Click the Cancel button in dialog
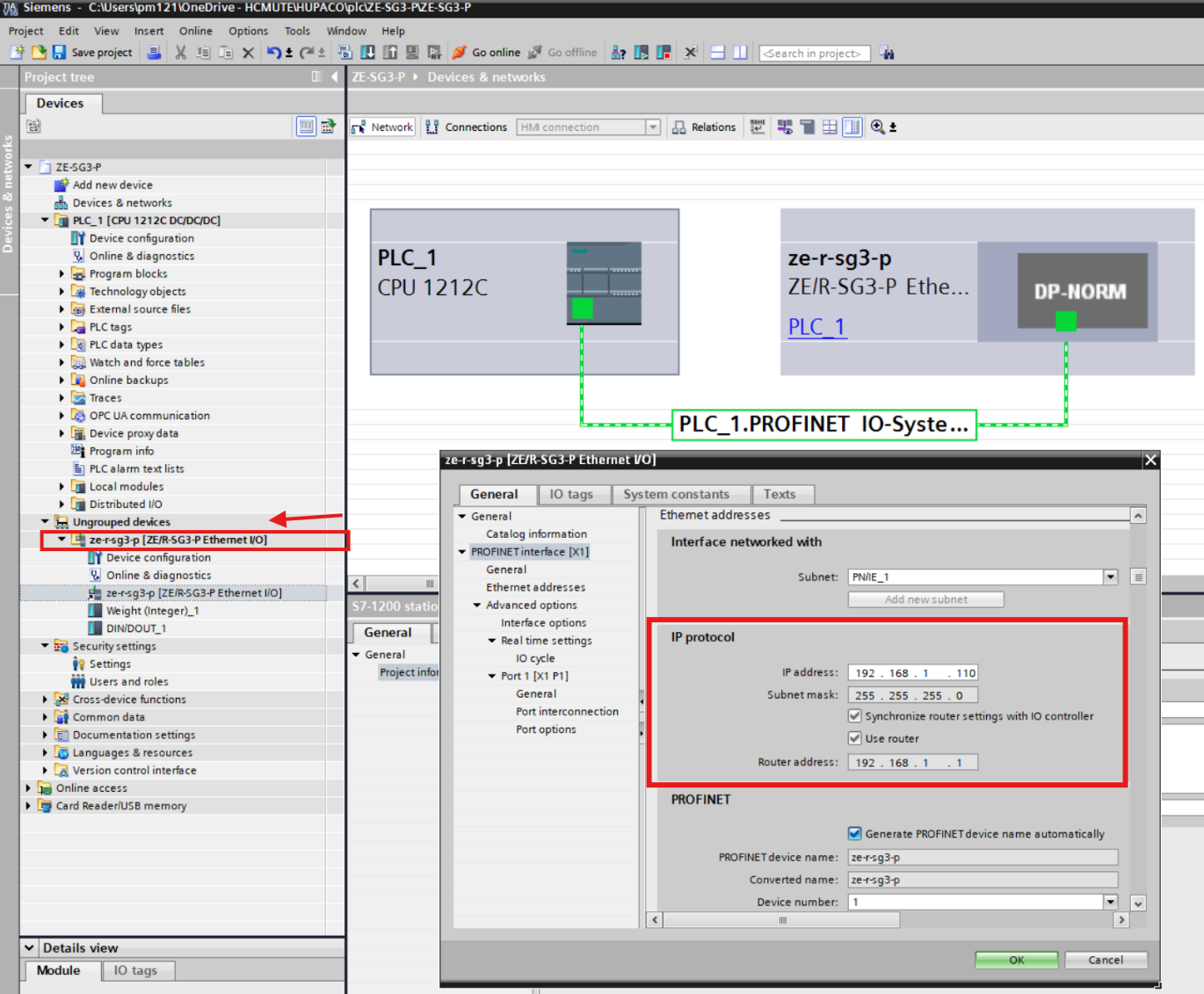Screen dimensions: 1204x994 (1106, 960)
